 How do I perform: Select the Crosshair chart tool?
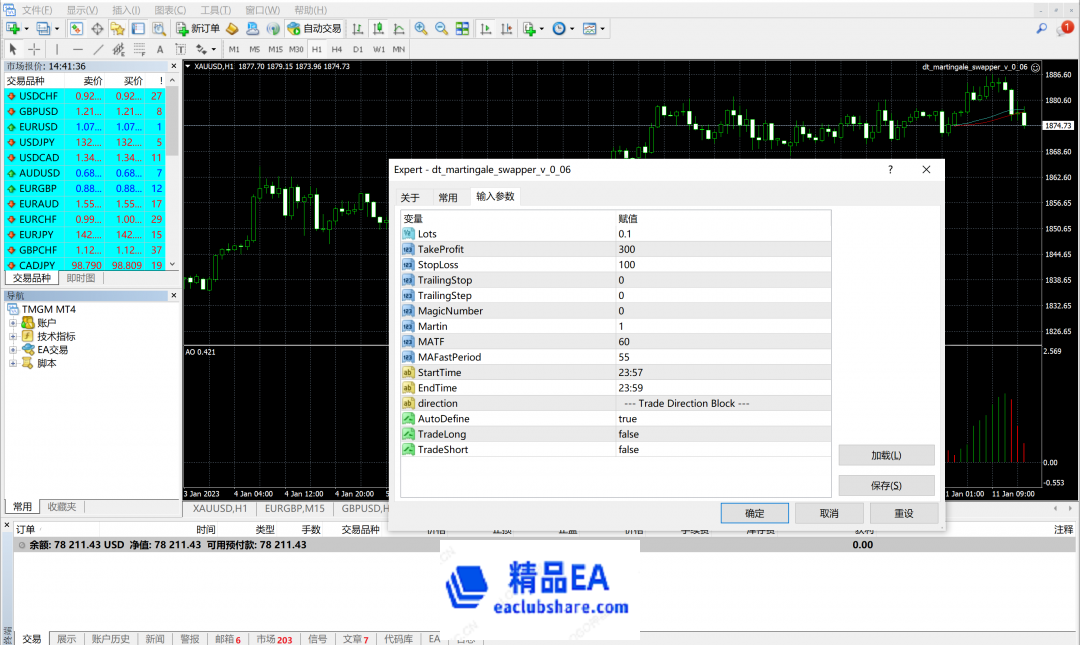click(x=33, y=48)
